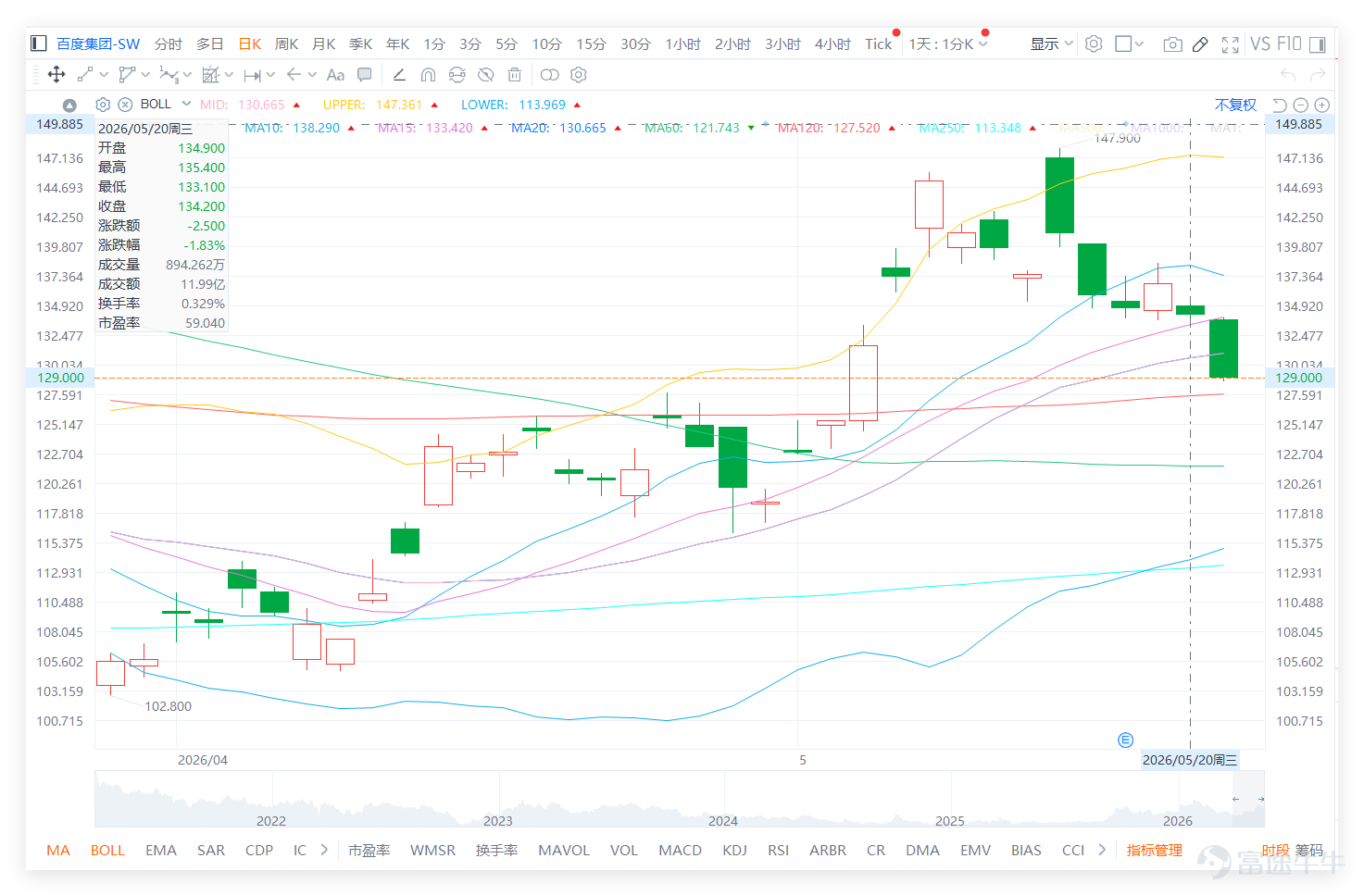Expand trend line tool options arrow

104,75
